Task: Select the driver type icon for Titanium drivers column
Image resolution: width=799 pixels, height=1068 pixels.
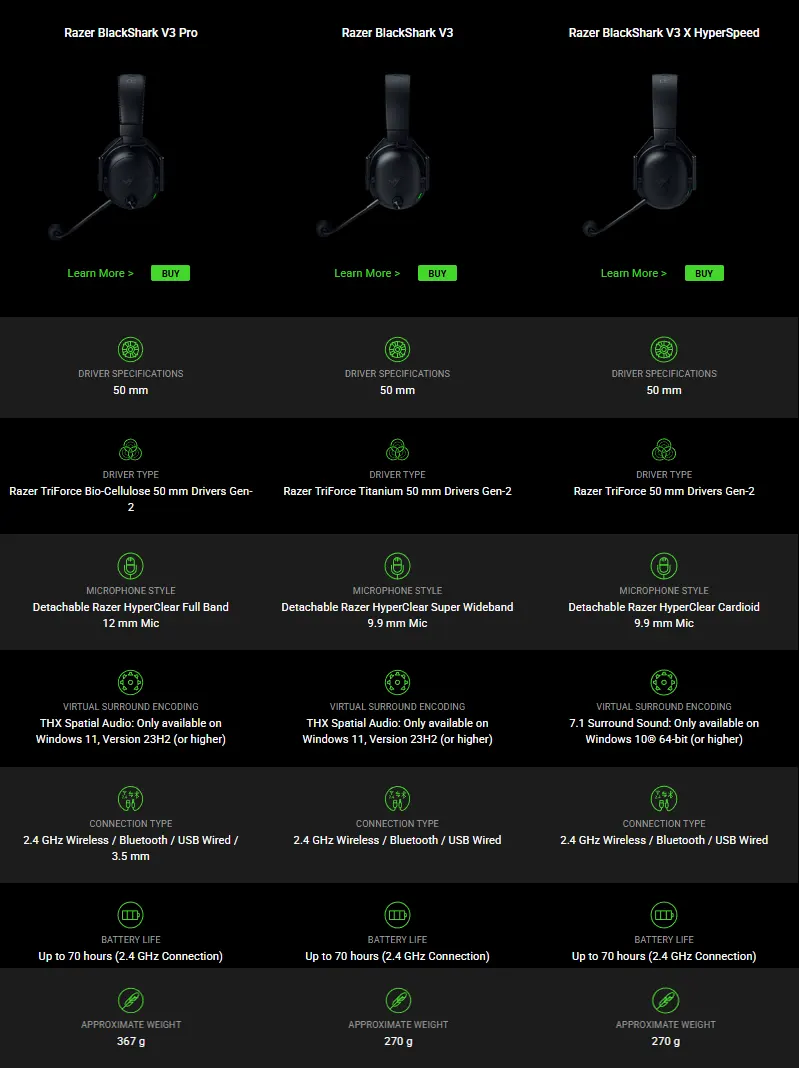Action: 397,450
